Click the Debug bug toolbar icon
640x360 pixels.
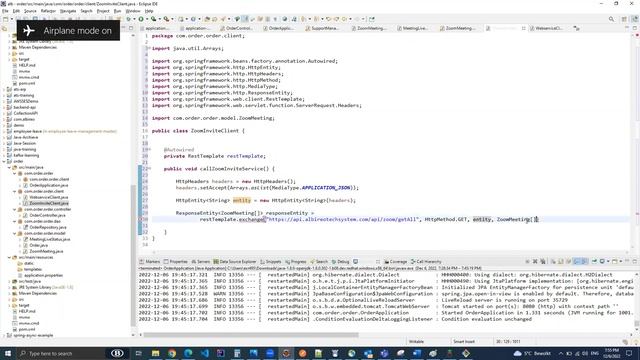[x=129, y=19]
